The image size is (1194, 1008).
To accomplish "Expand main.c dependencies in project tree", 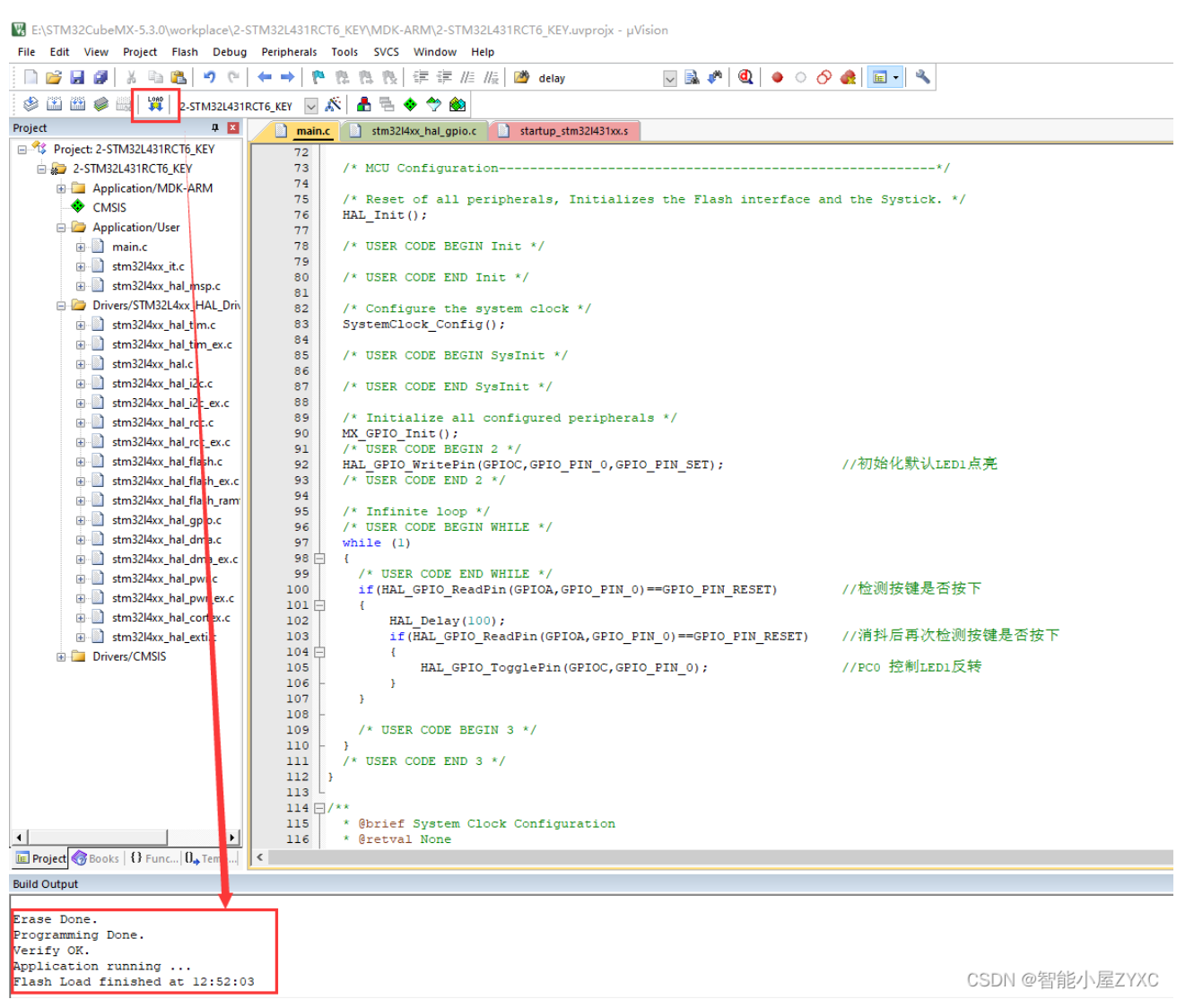I will [81, 248].
